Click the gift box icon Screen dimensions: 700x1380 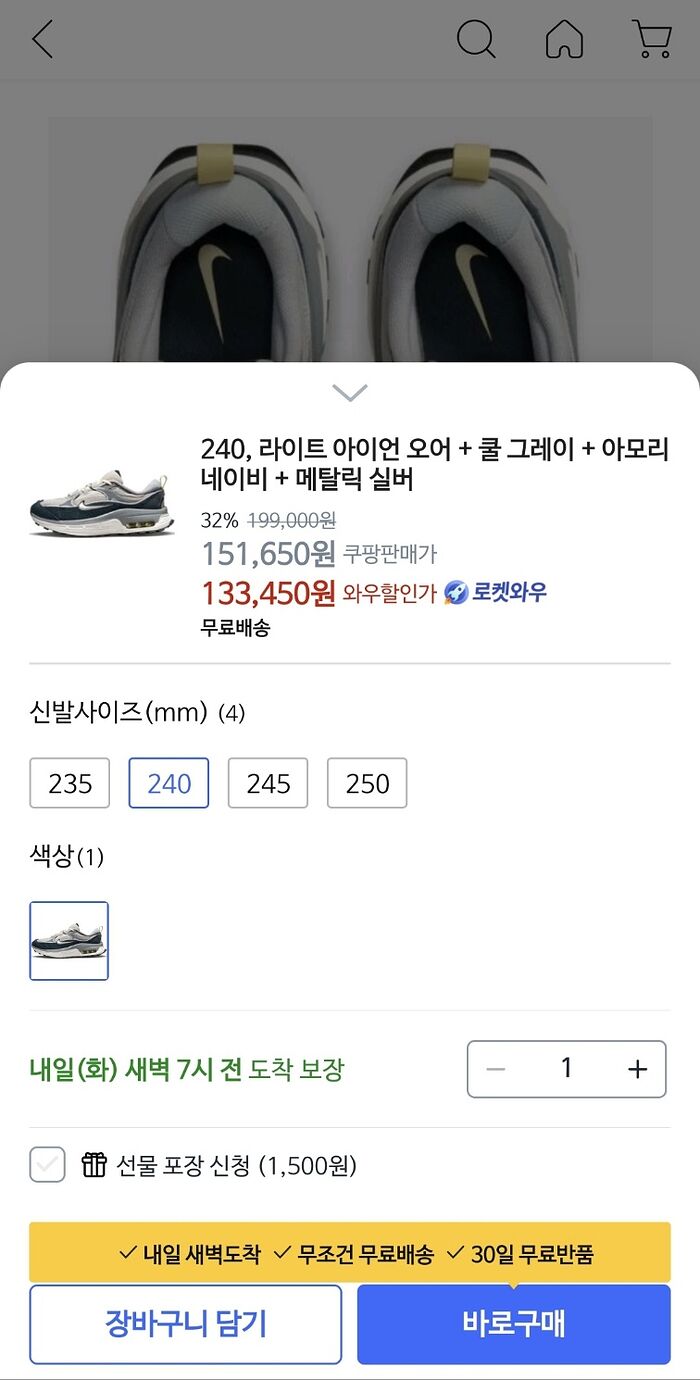(x=94, y=1165)
